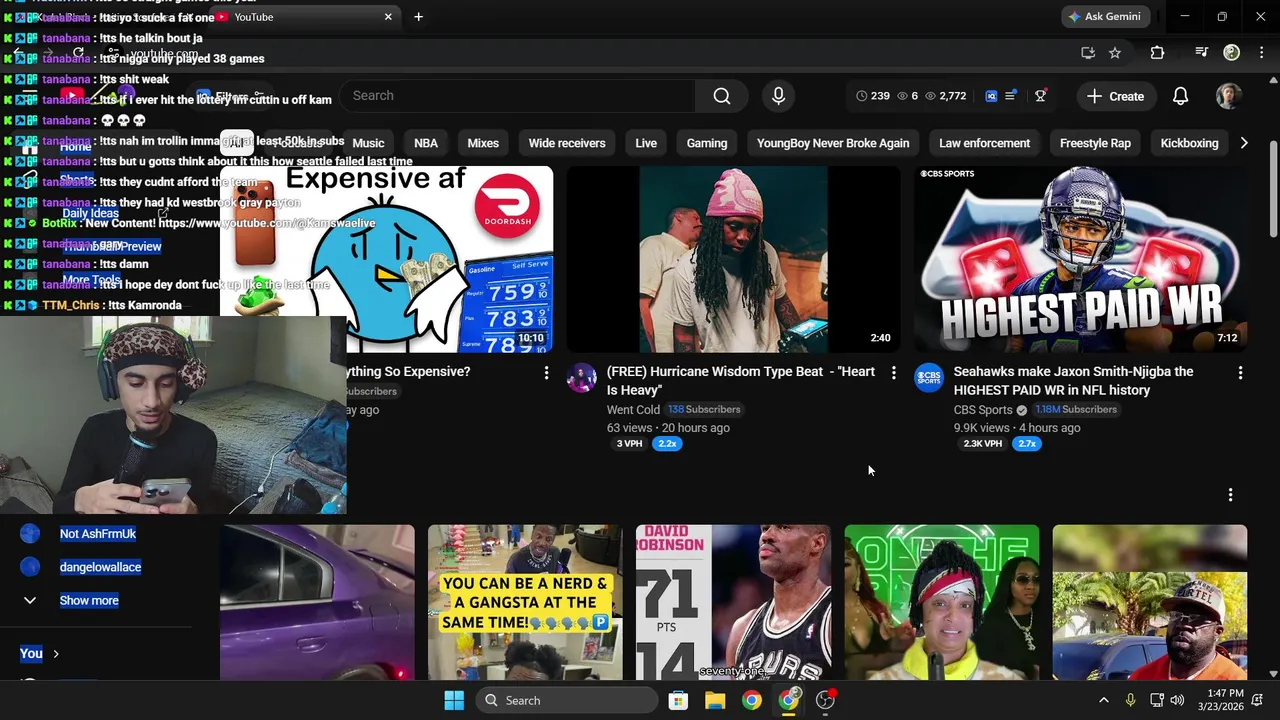Open Windows Start menu
Viewport: 1280px width, 720px height.
click(x=454, y=700)
